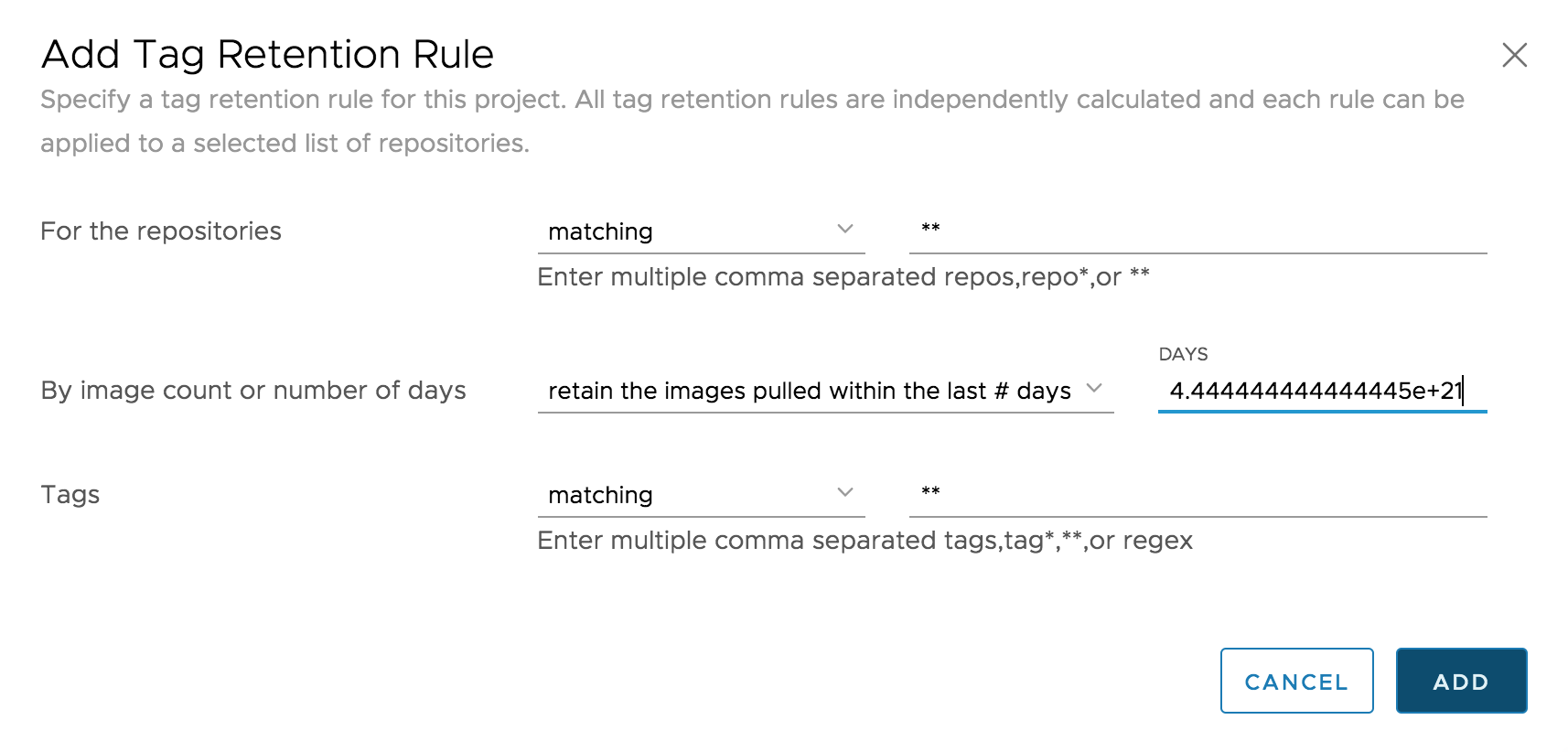Click the ADD button
This screenshot has width=1568, height=752.
pos(1460,681)
